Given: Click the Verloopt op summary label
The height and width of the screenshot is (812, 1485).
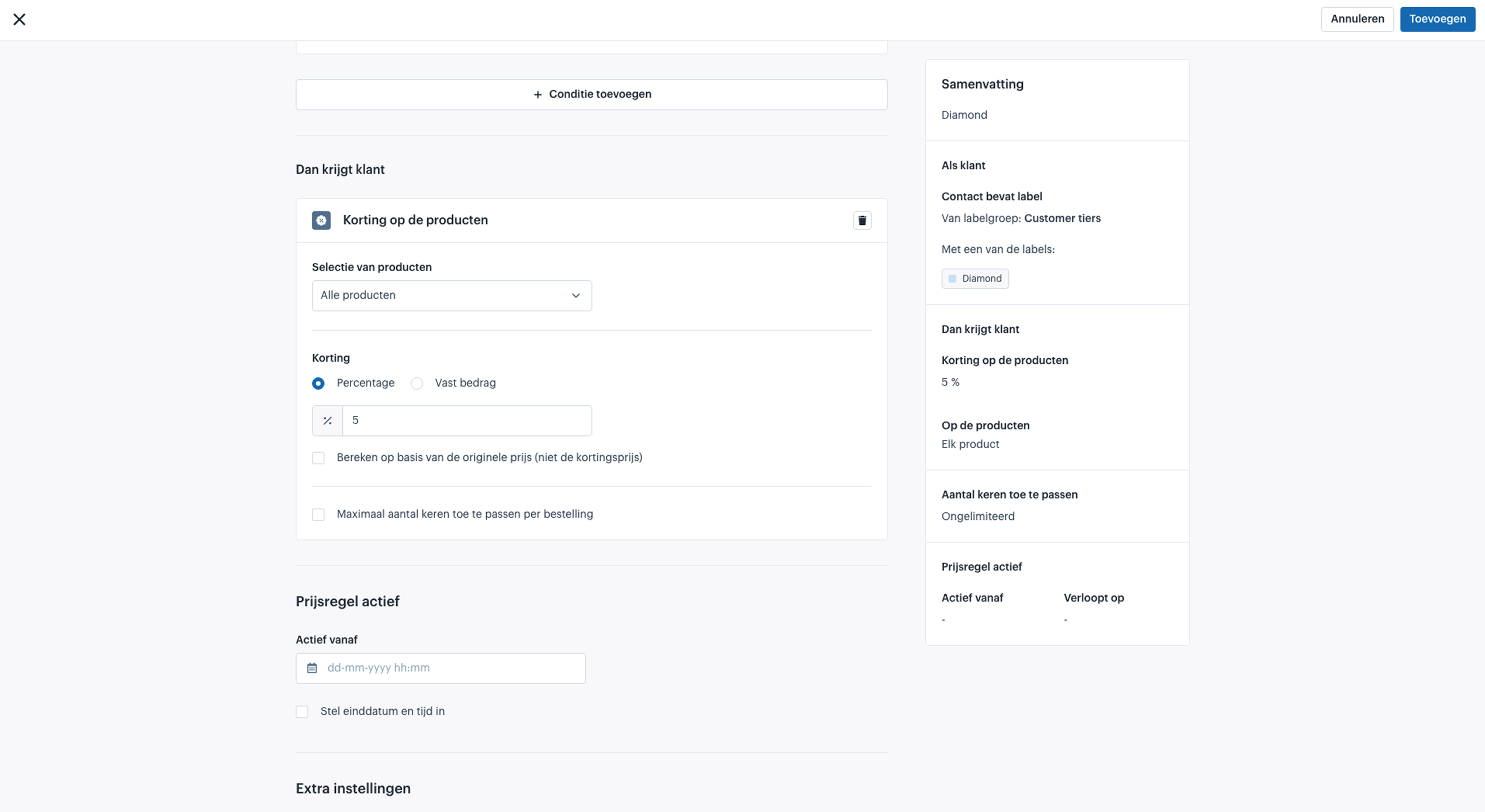Looking at the screenshot, I should tap(1094, 598).
